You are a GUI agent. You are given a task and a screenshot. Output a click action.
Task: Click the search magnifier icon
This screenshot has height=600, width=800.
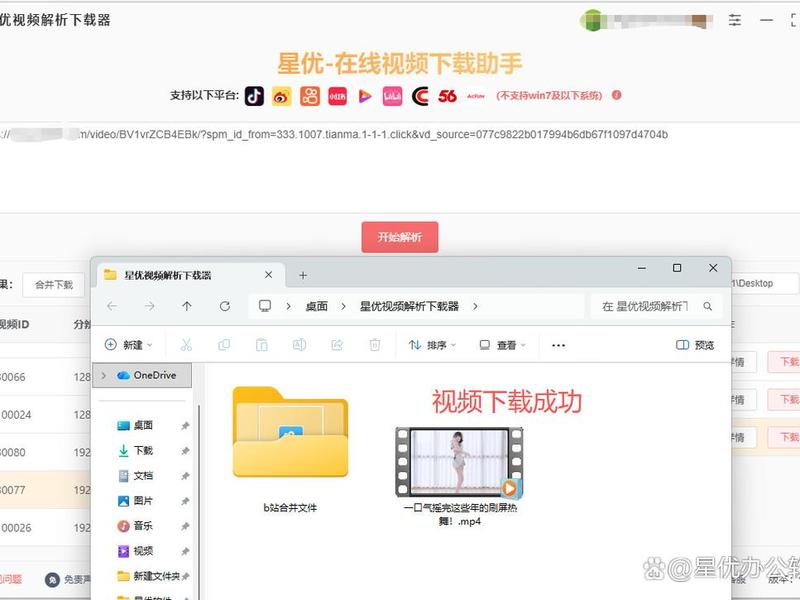tap(708, 306)
